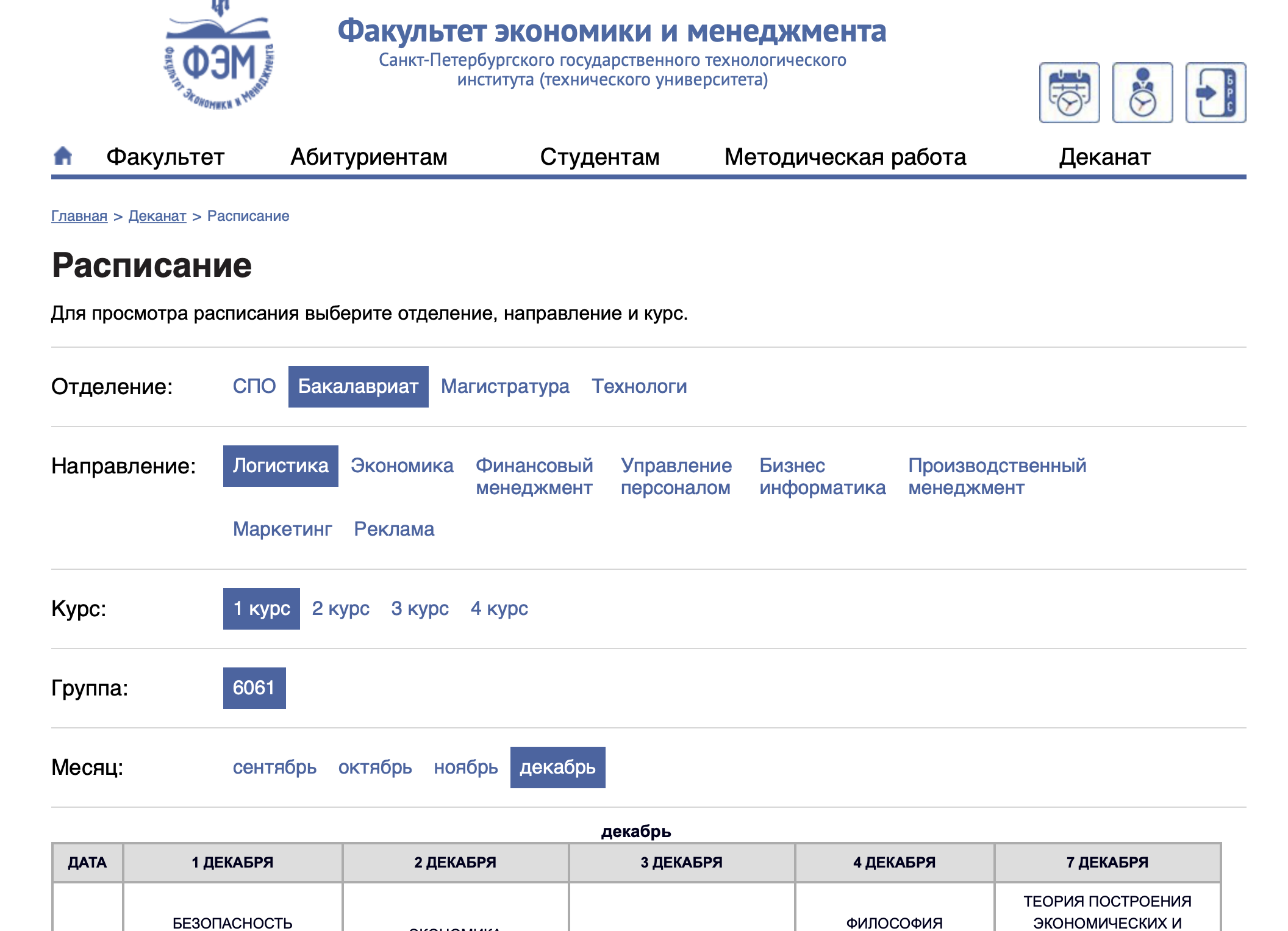Screen dimensions: 1288x931
Task: Select 4 курс
Action: (x=499, y=608)
